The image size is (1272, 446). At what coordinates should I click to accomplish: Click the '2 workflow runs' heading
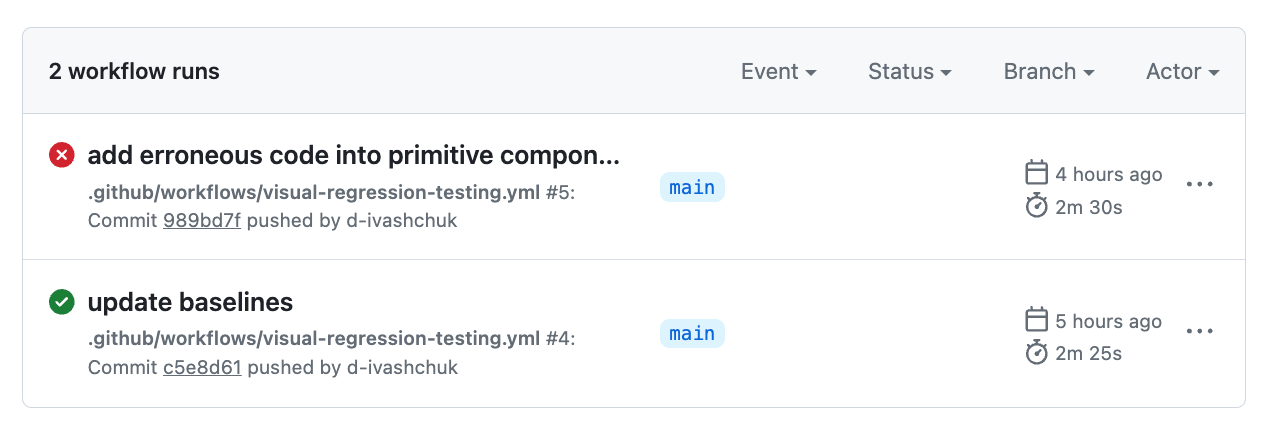pyautogui.click(x=134, y=72)
